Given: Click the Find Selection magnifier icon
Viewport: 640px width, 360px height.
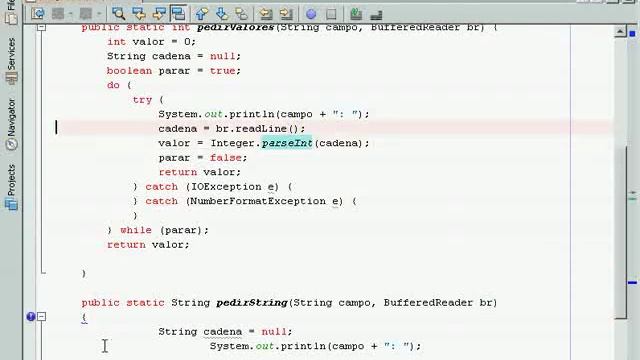Looking at the screenshot, I should (x=119, y=14).
